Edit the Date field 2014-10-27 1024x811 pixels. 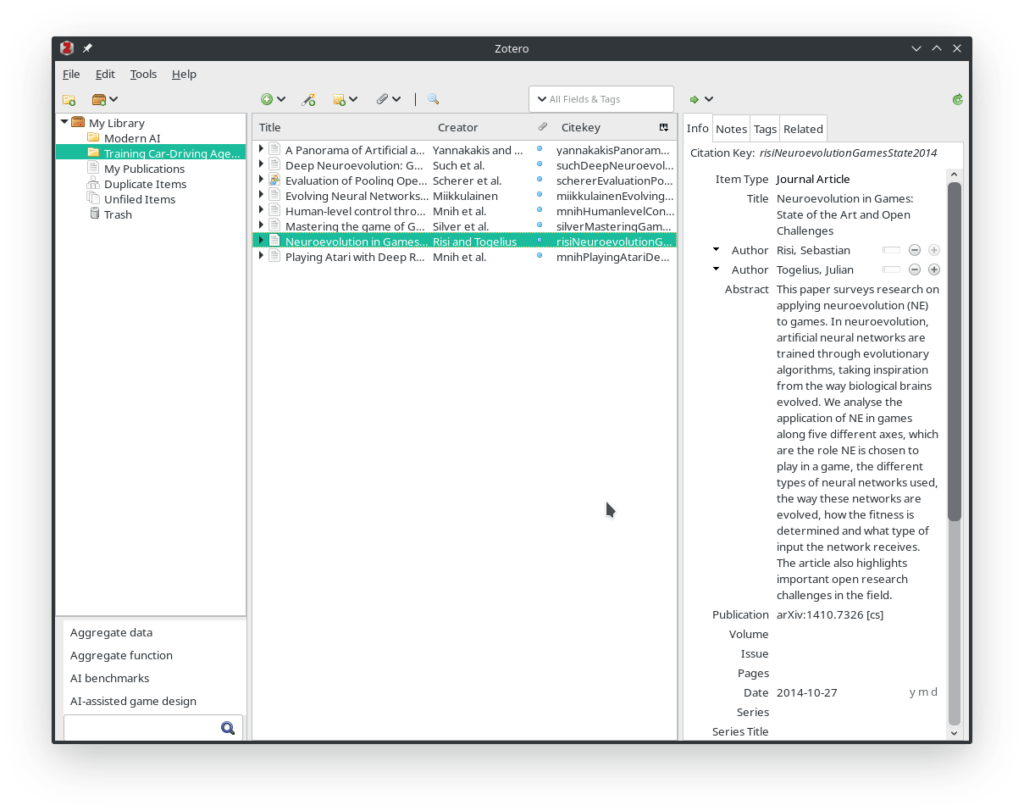click(x=807, y=692)
